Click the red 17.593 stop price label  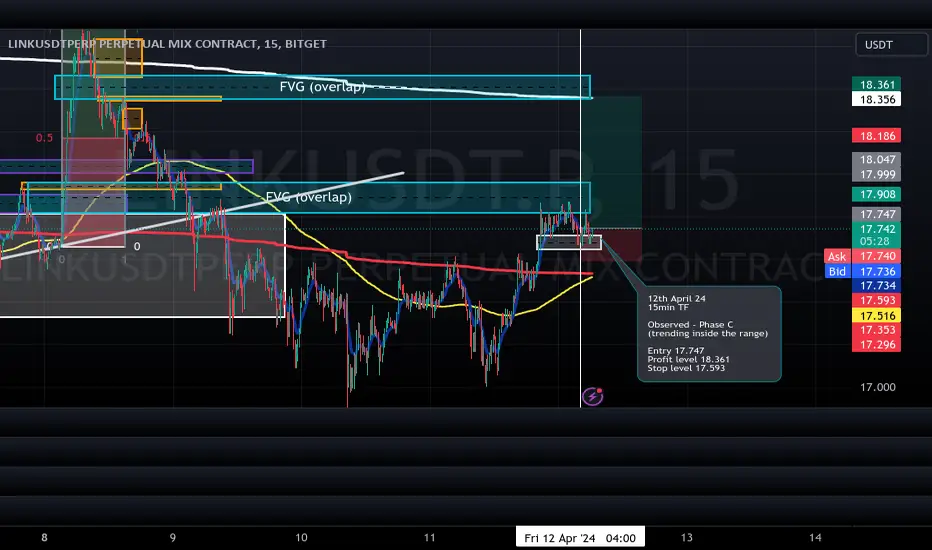(877, 300)
